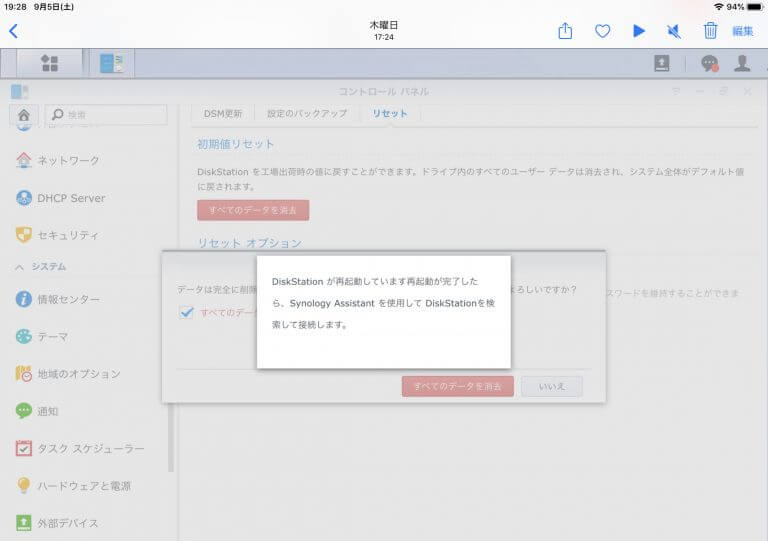Open the DSM main menu grid icon
This screenshot has height=541, width=768.
(x=49, y=63)
